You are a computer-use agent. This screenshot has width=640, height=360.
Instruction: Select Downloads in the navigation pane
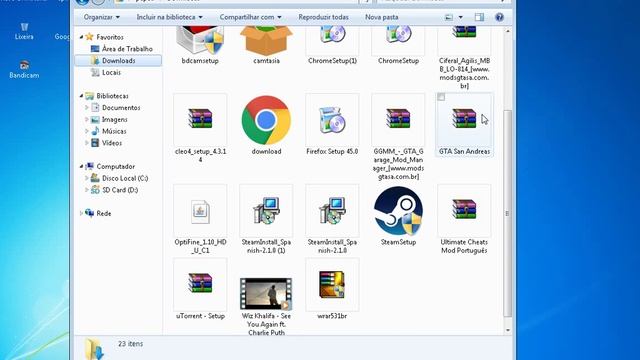(118, 60)
